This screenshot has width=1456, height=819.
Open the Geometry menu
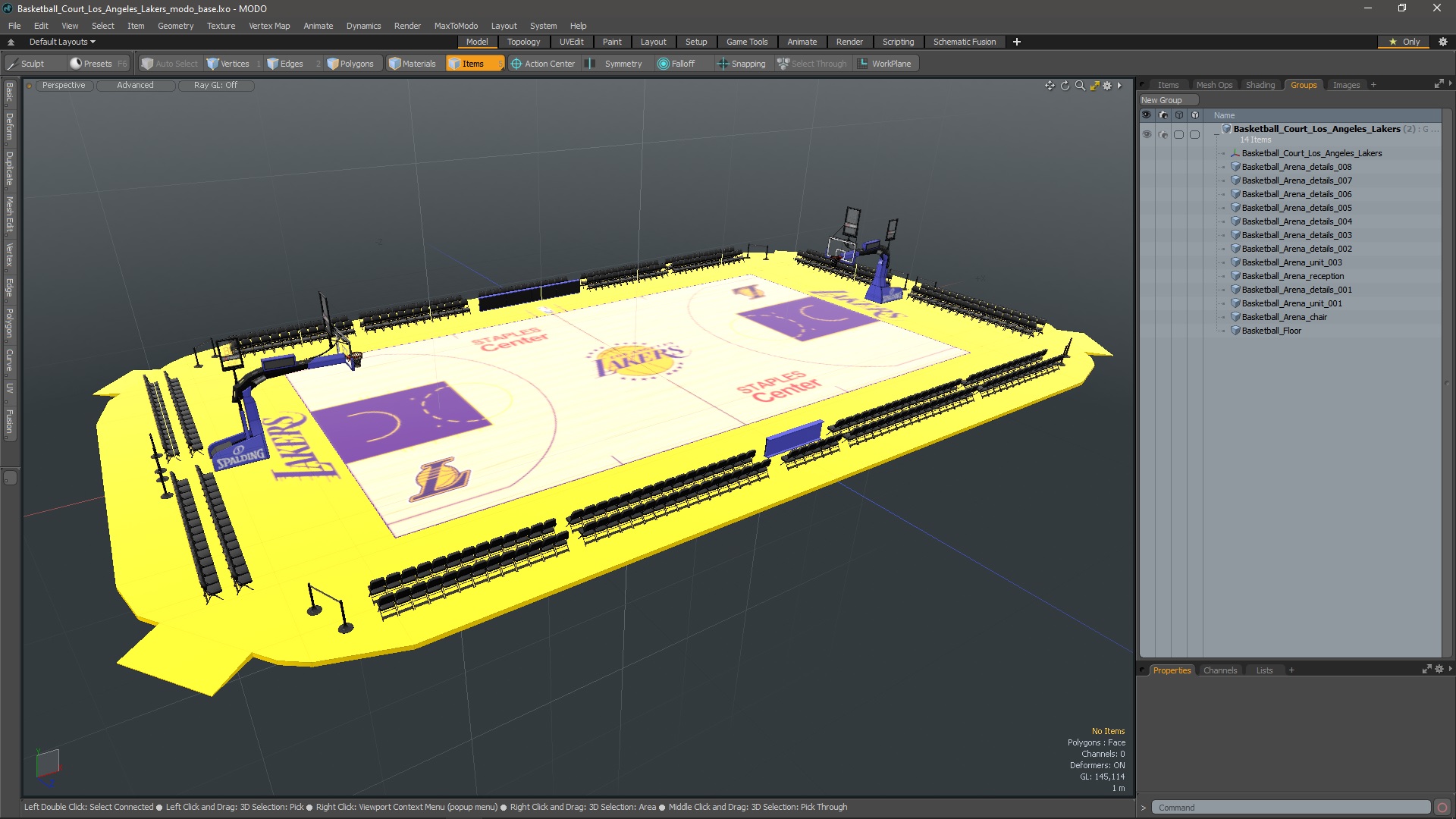[175, 26]
